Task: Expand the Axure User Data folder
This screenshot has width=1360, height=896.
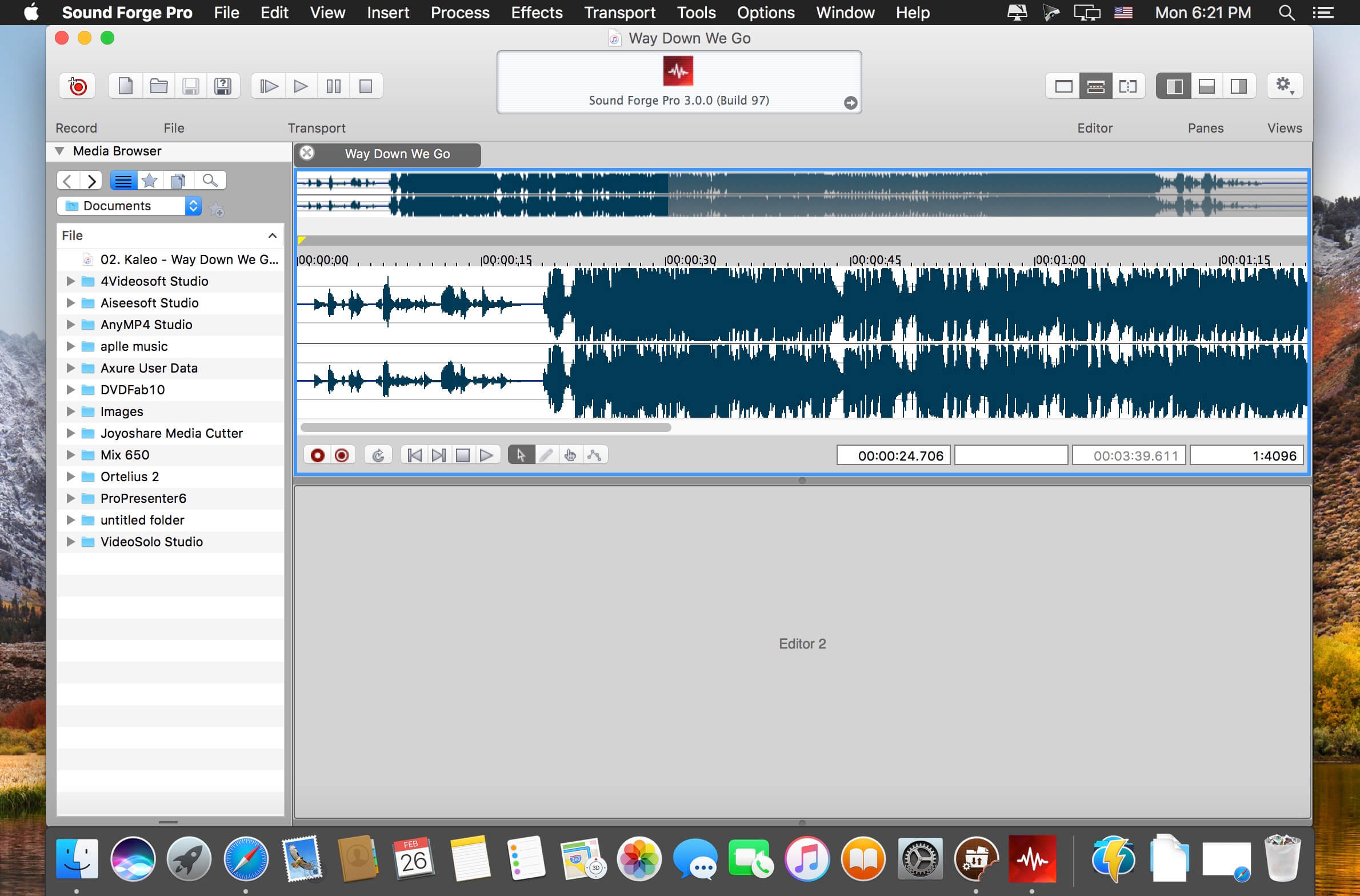Action: tap(70, 368)
